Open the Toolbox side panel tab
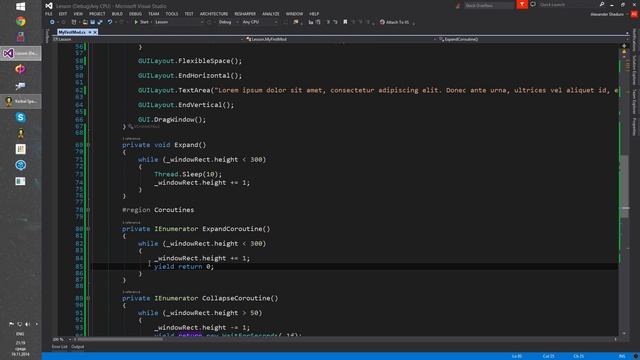Image resolution: width=640 pixels, height=360 pixels. [x=47, y=36]
